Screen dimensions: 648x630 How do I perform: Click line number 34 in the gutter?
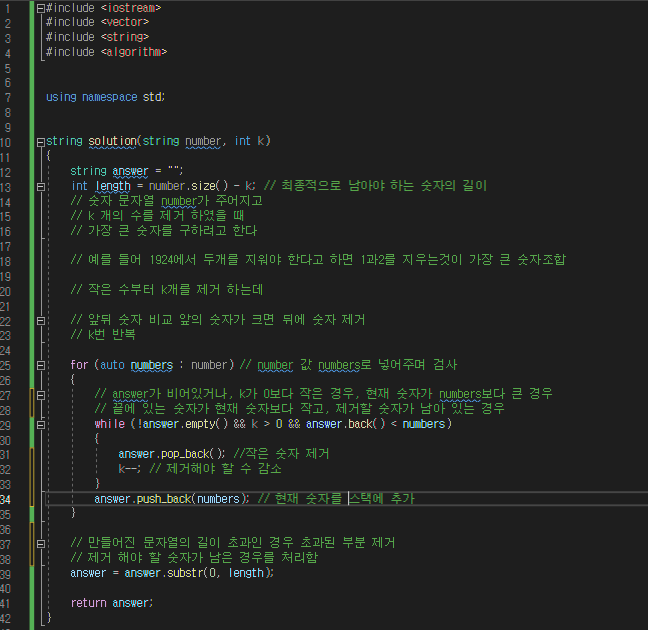(x=5, y=499)
